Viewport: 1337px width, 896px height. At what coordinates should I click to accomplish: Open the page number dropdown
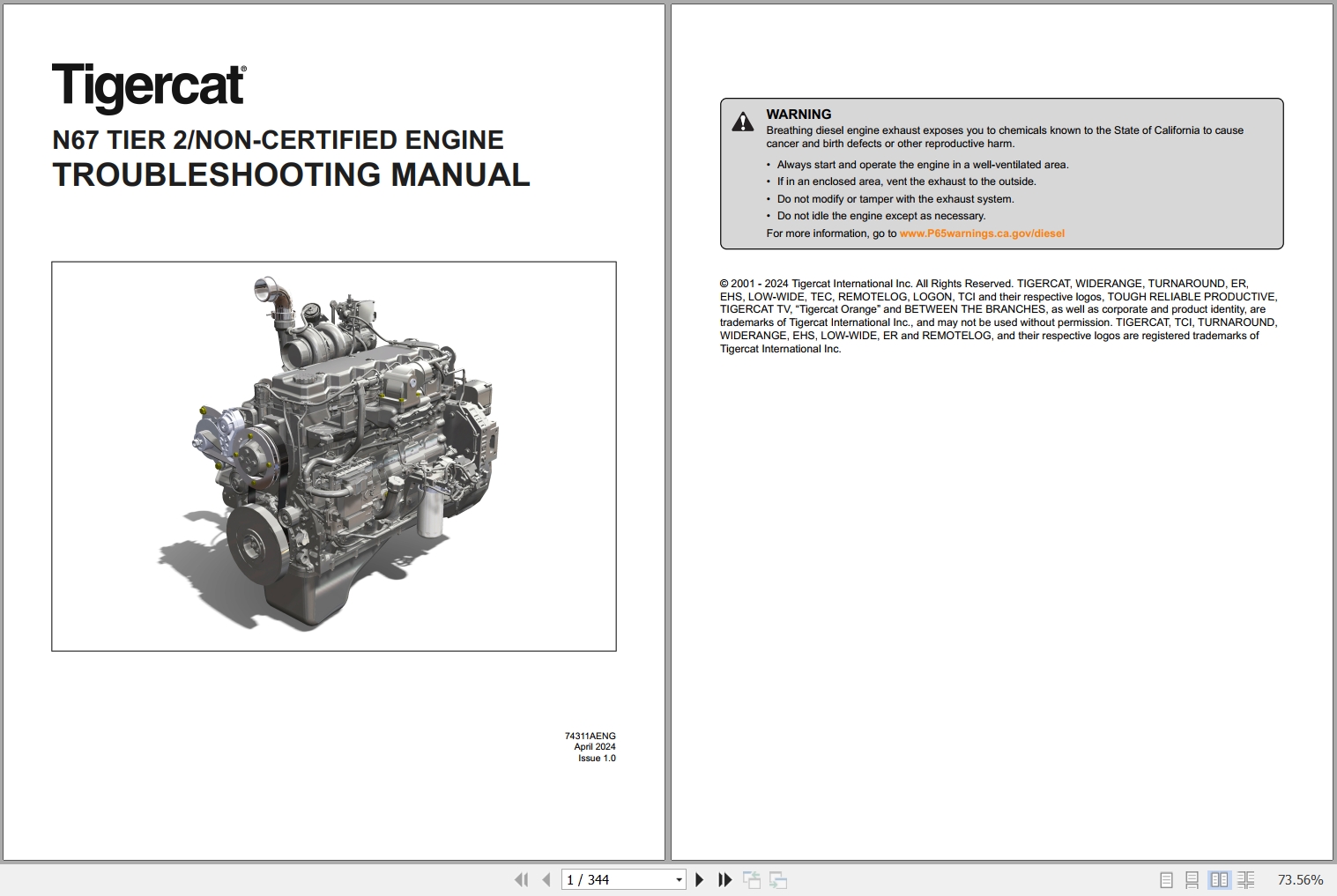point(677,879)
